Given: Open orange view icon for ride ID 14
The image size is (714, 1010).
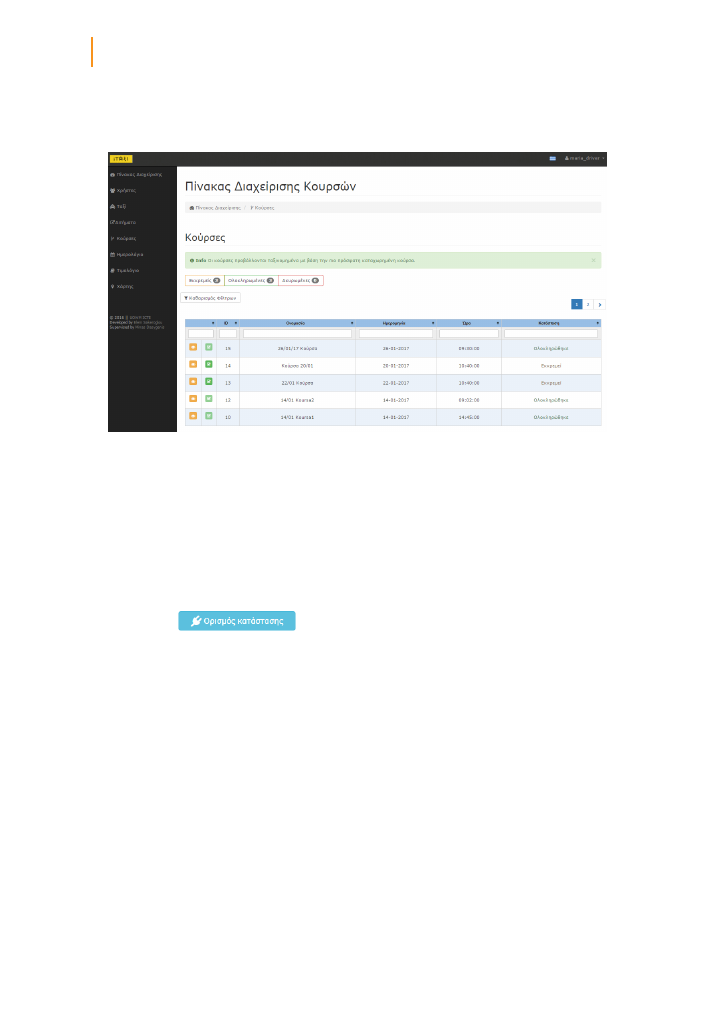Looking at the screenshot, I should click(193, 365).
